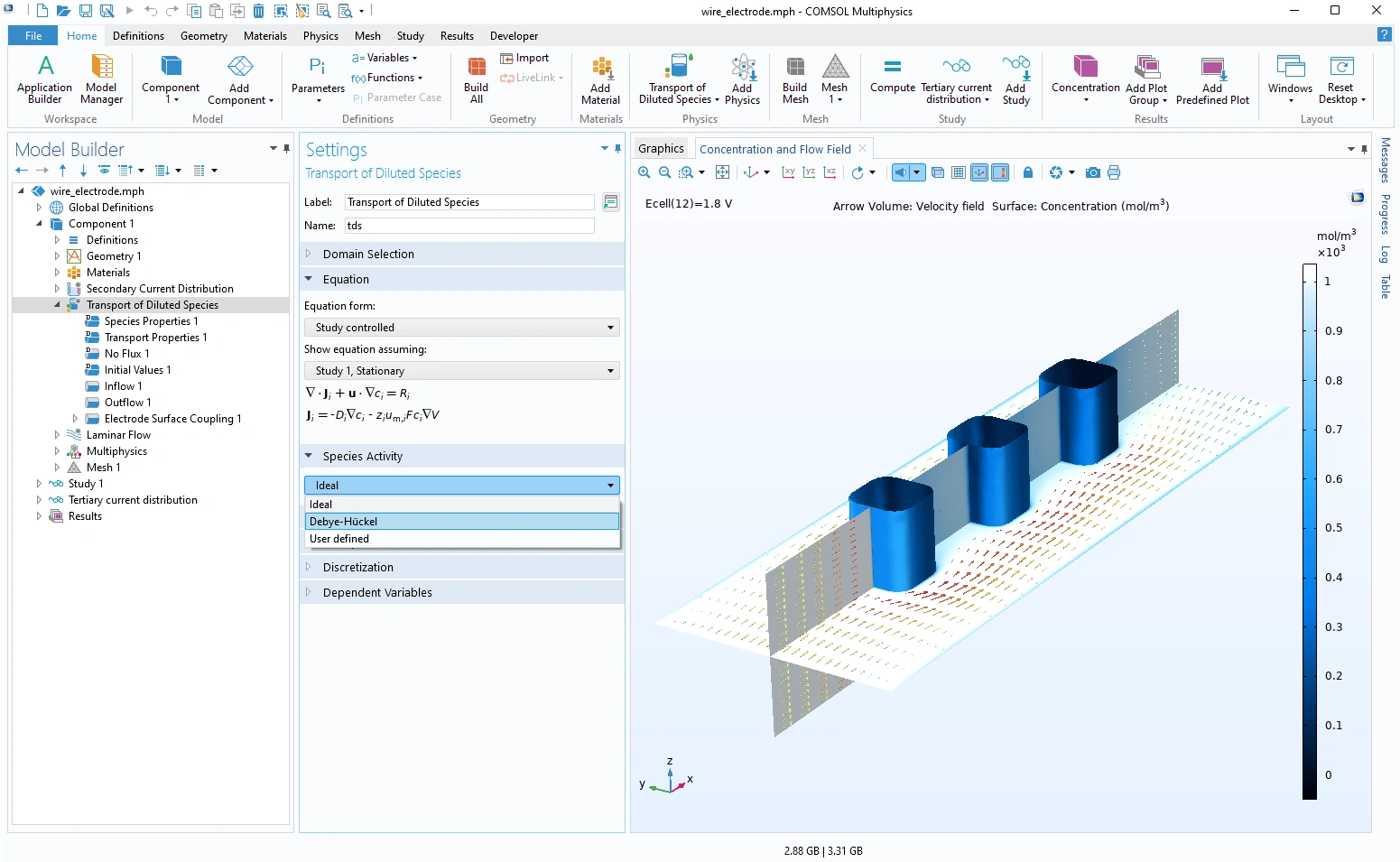Toggle the view lock icon
1400x862 pixels.
[x=1027, y=172]
